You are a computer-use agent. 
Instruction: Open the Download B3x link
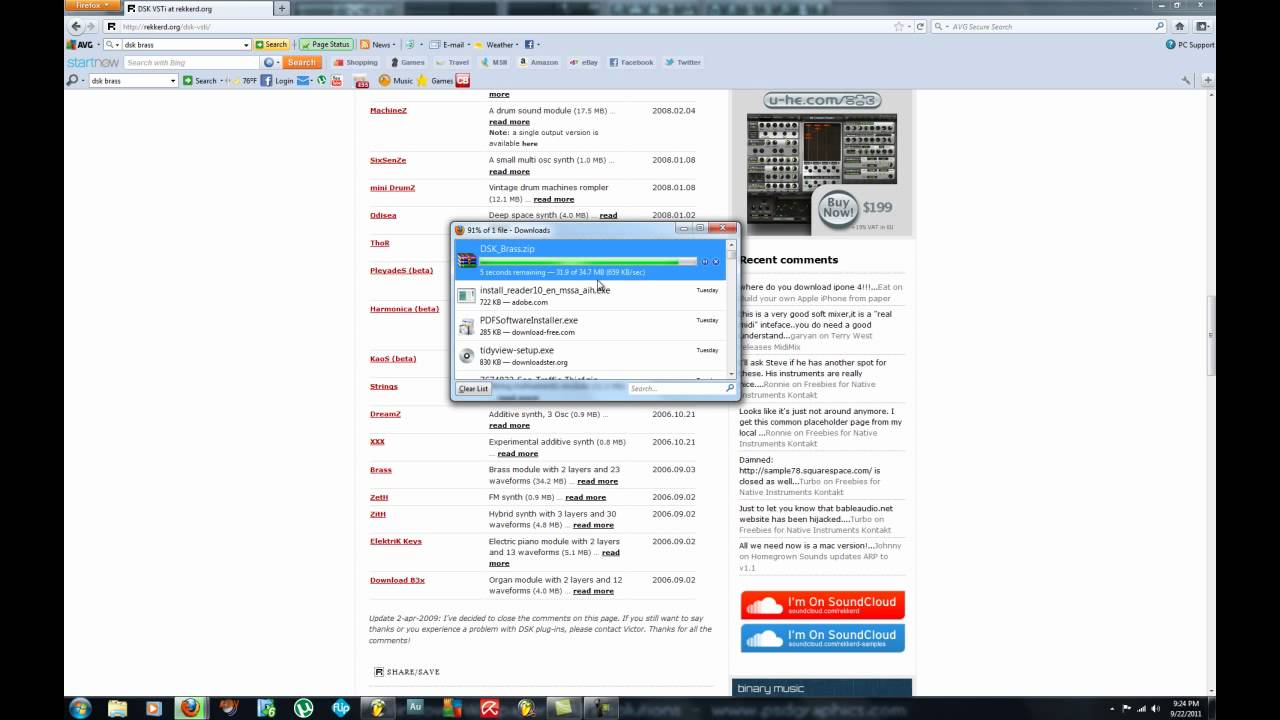click(397, 580)
